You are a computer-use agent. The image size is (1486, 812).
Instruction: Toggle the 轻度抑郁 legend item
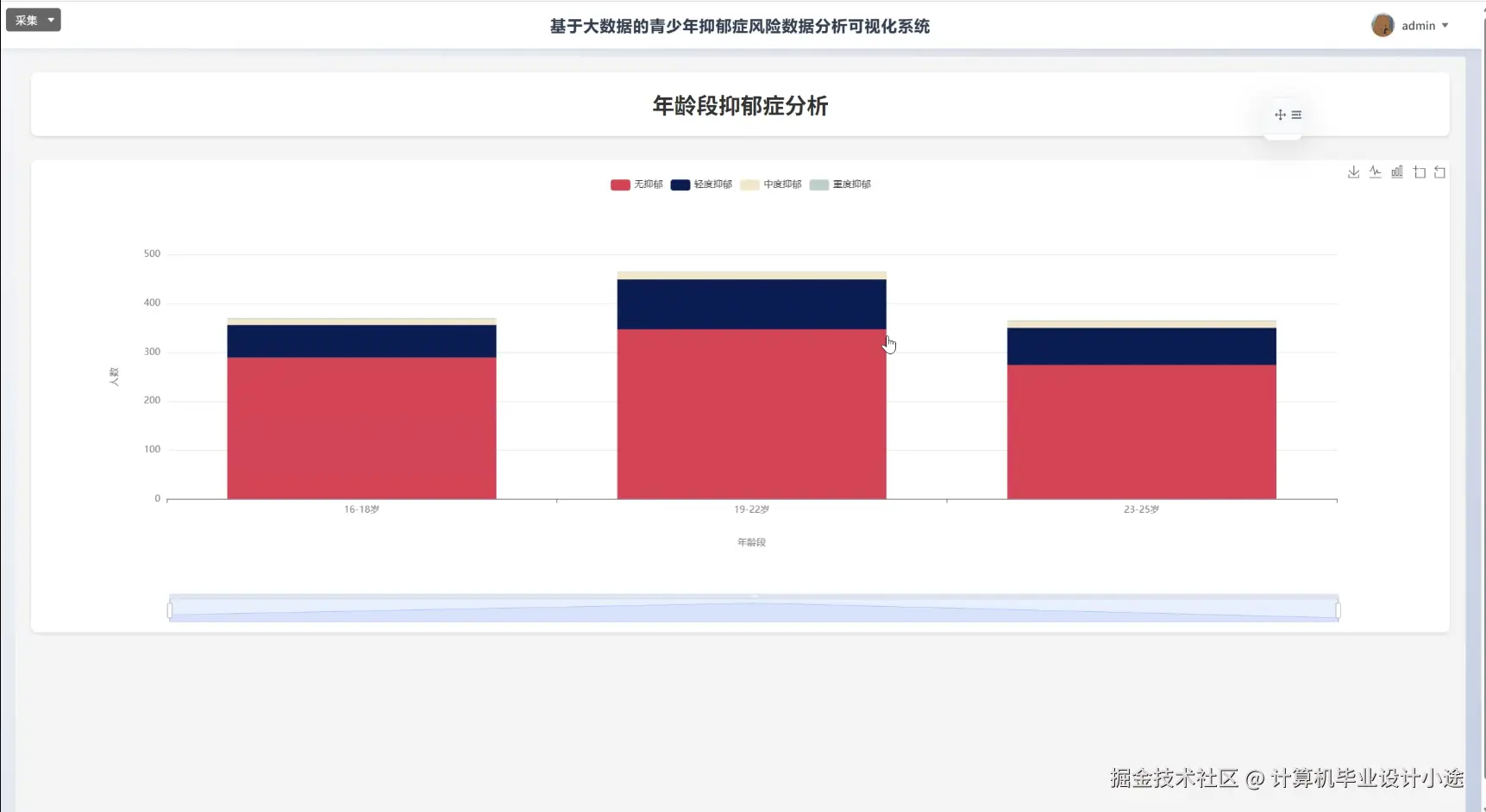700,184
